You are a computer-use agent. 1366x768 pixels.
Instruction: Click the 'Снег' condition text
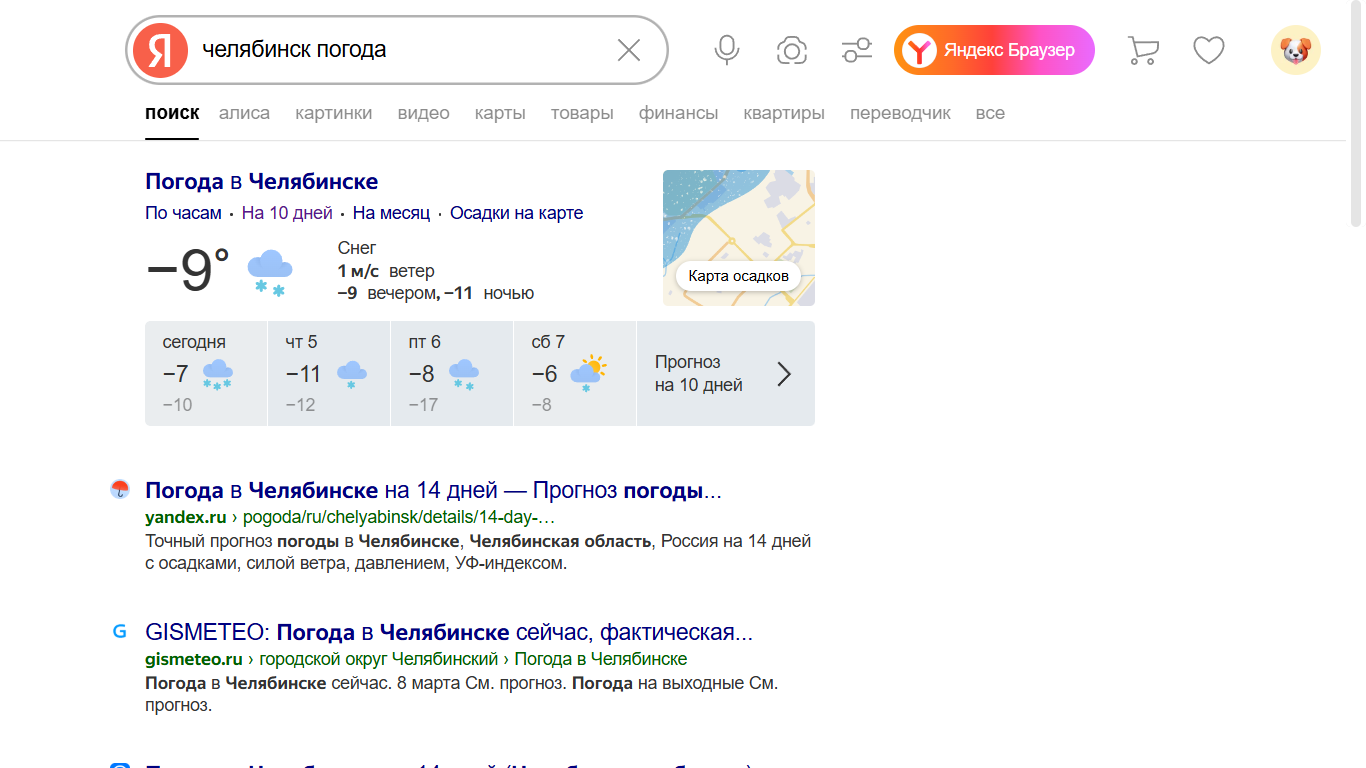357,248
